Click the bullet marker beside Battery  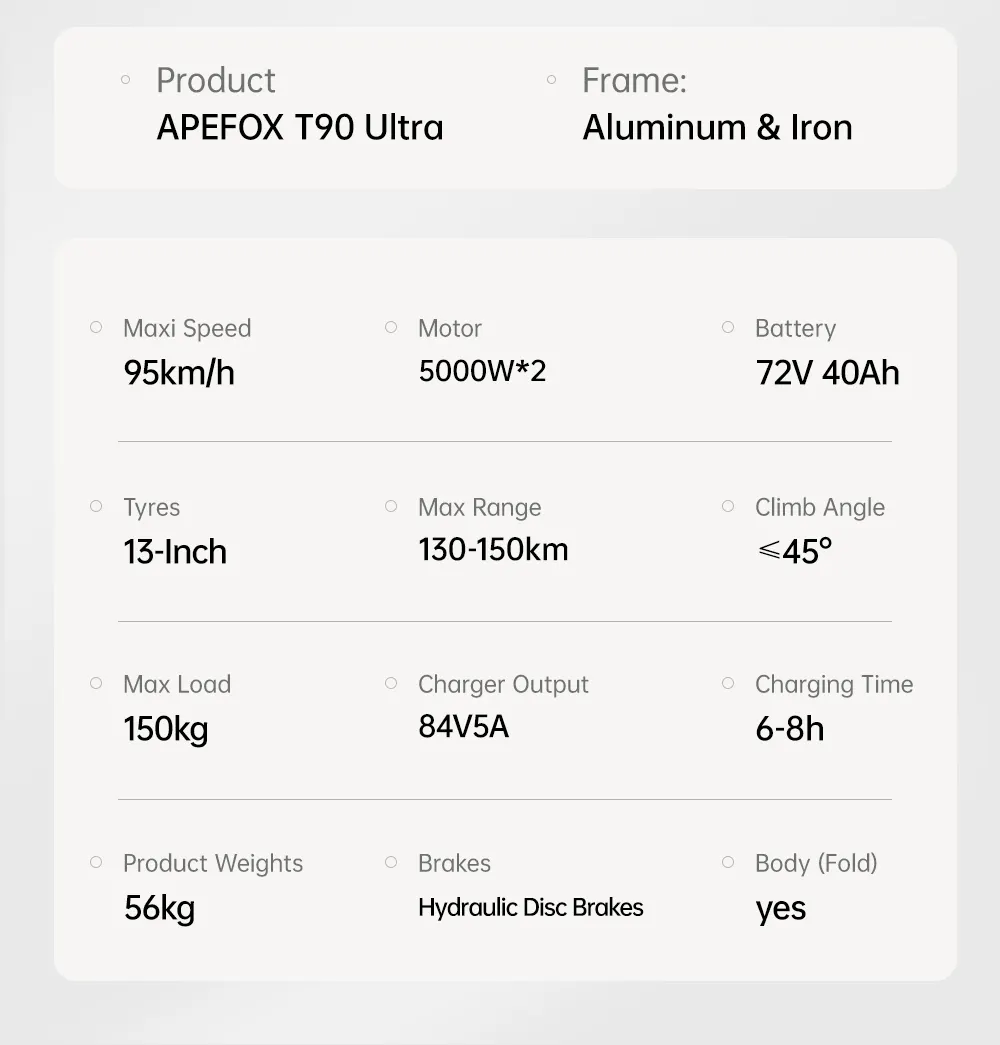(x=728, y=327)
